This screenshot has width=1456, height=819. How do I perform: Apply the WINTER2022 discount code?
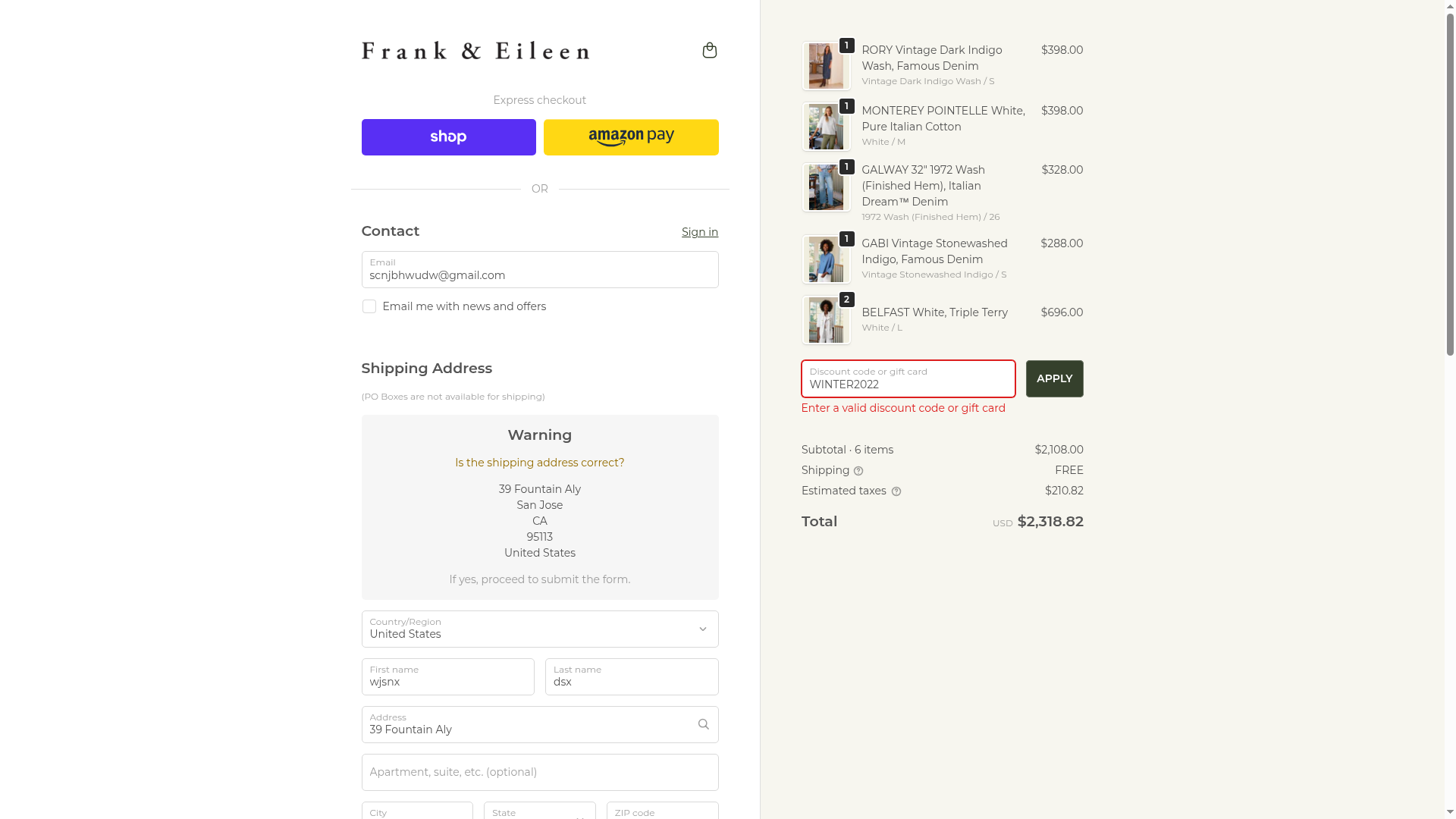(x=1054, y=378)
